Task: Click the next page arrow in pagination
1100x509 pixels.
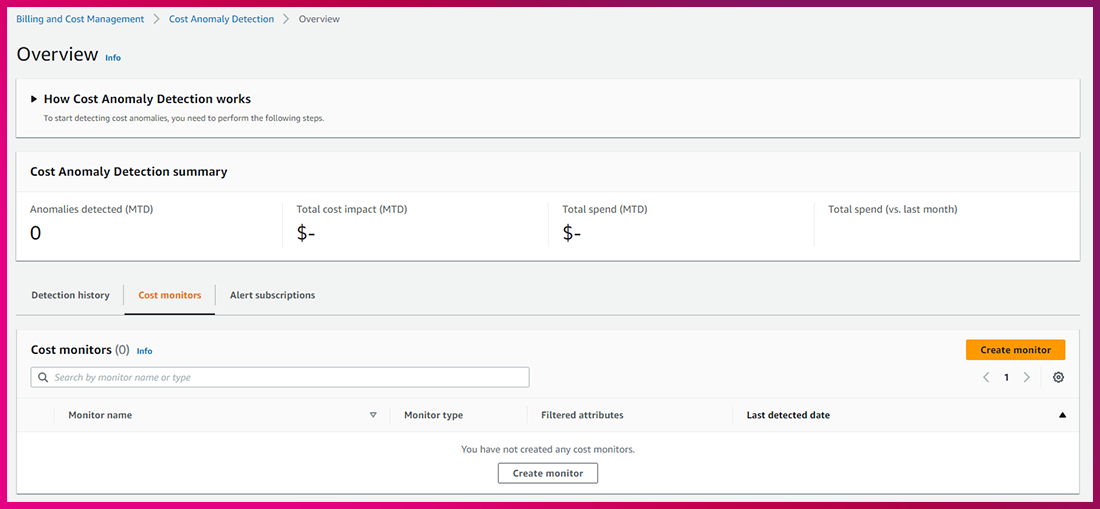Action: click(x=1026, y=377)
